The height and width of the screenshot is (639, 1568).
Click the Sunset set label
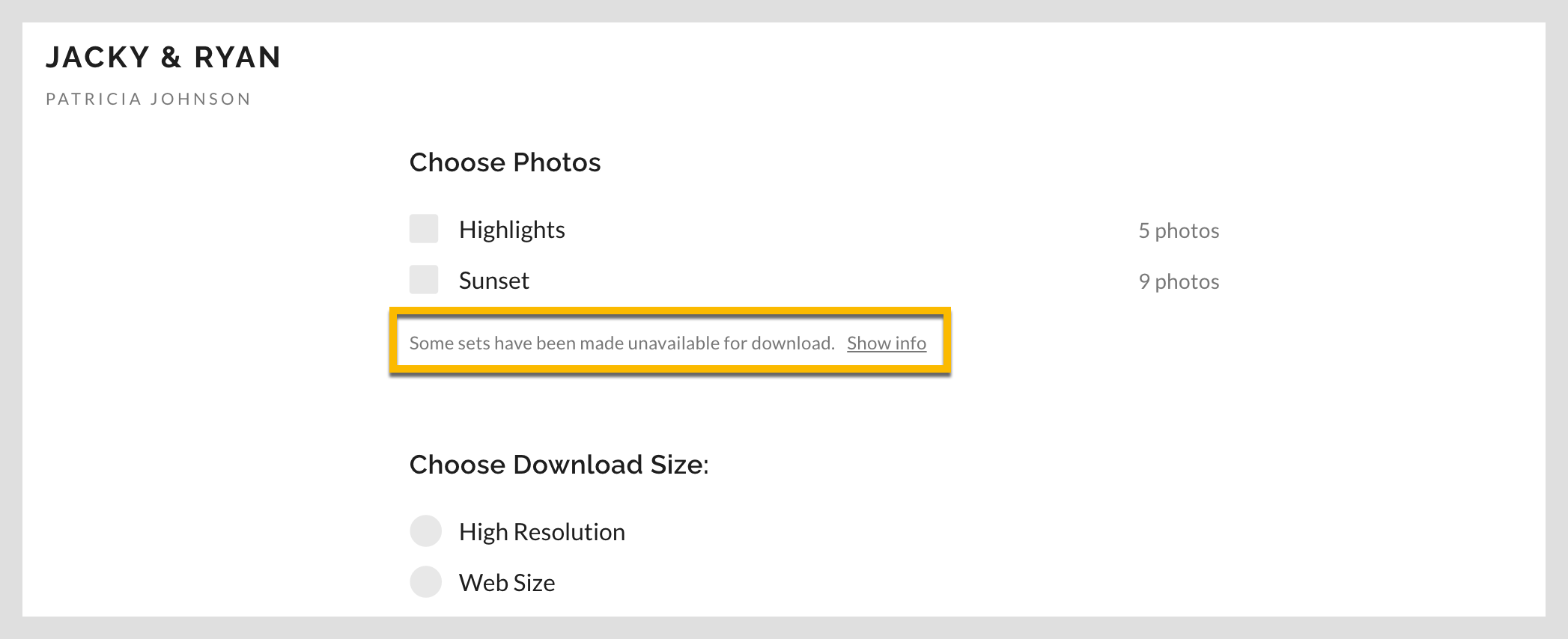click(493, 281)
